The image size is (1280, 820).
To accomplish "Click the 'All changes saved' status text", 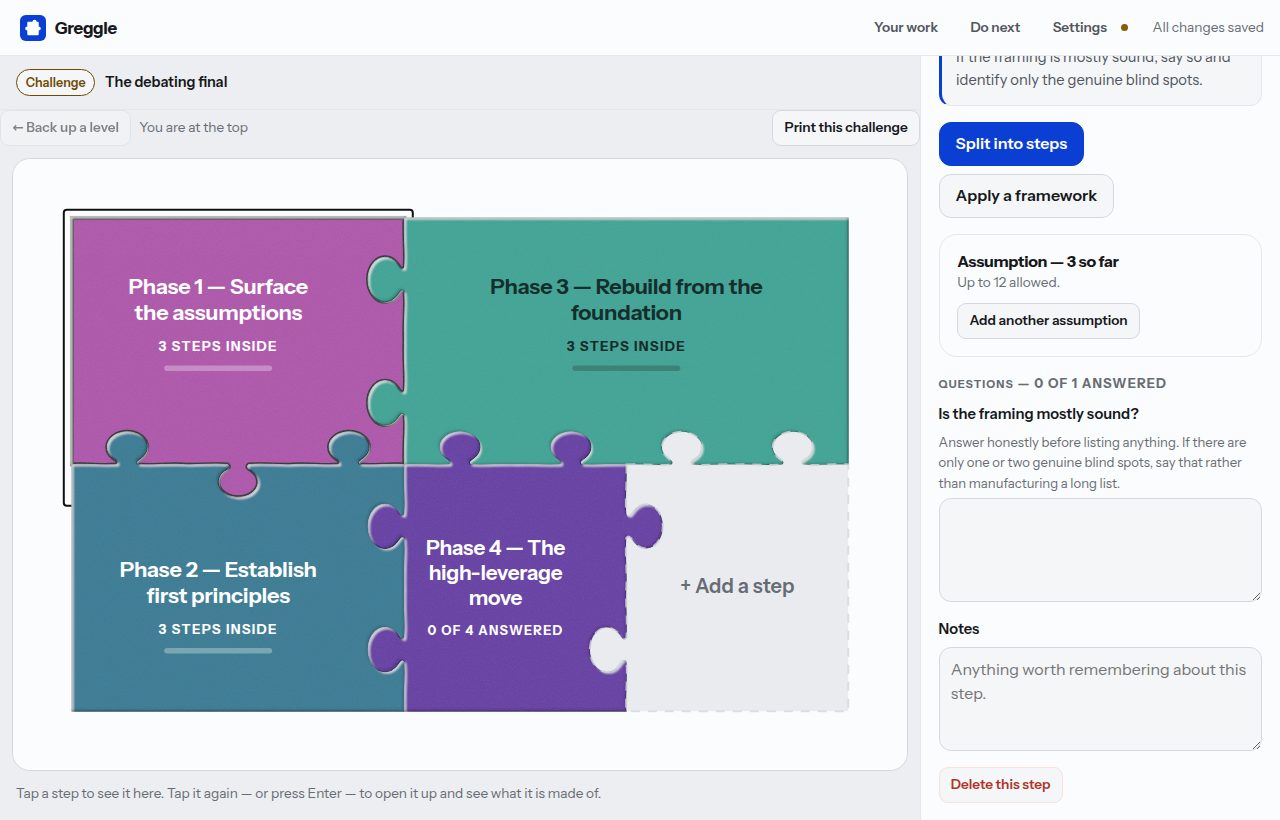I will point(1208,28).
